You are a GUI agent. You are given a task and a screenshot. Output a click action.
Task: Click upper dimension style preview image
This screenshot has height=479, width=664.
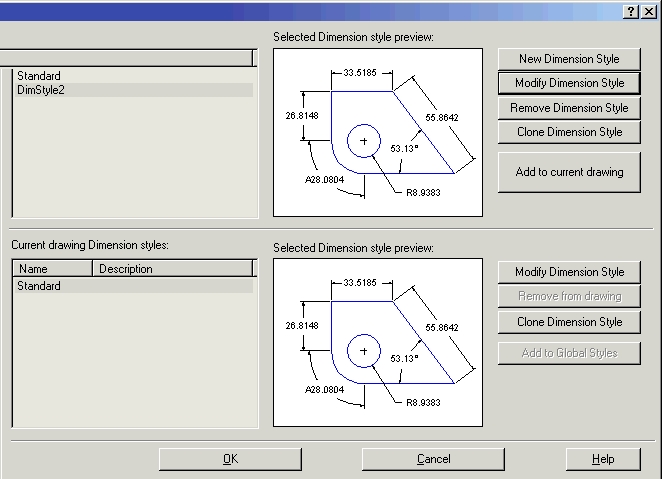coord(378,132)
